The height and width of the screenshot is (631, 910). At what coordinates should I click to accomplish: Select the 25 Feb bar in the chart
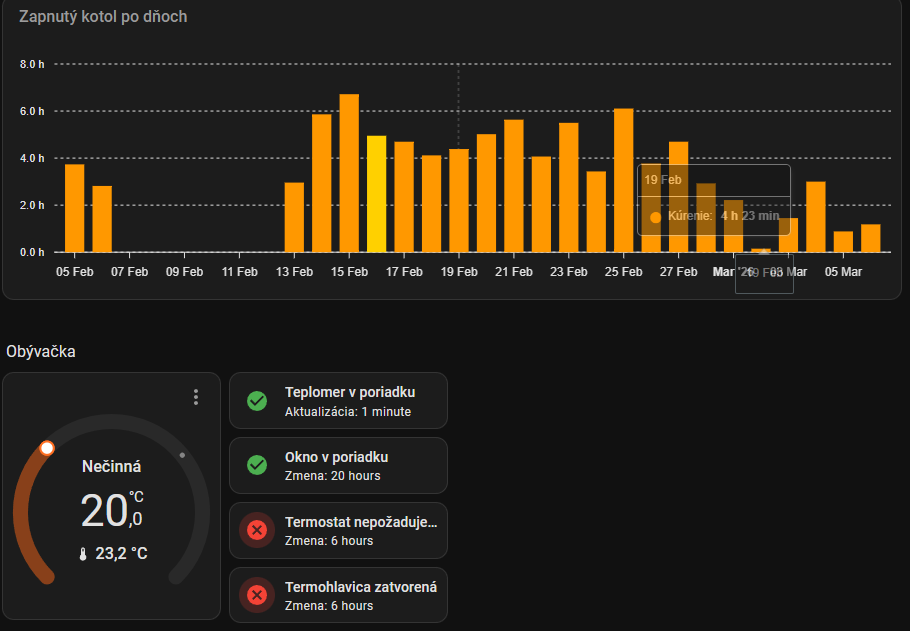(x=623, y=180)
